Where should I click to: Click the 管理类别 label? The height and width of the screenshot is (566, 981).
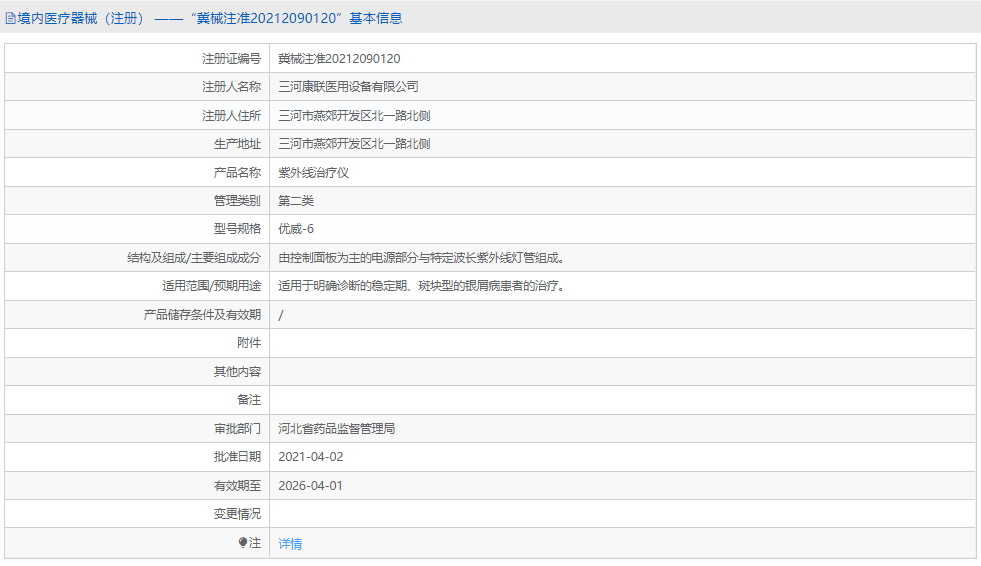coord(237,201)
